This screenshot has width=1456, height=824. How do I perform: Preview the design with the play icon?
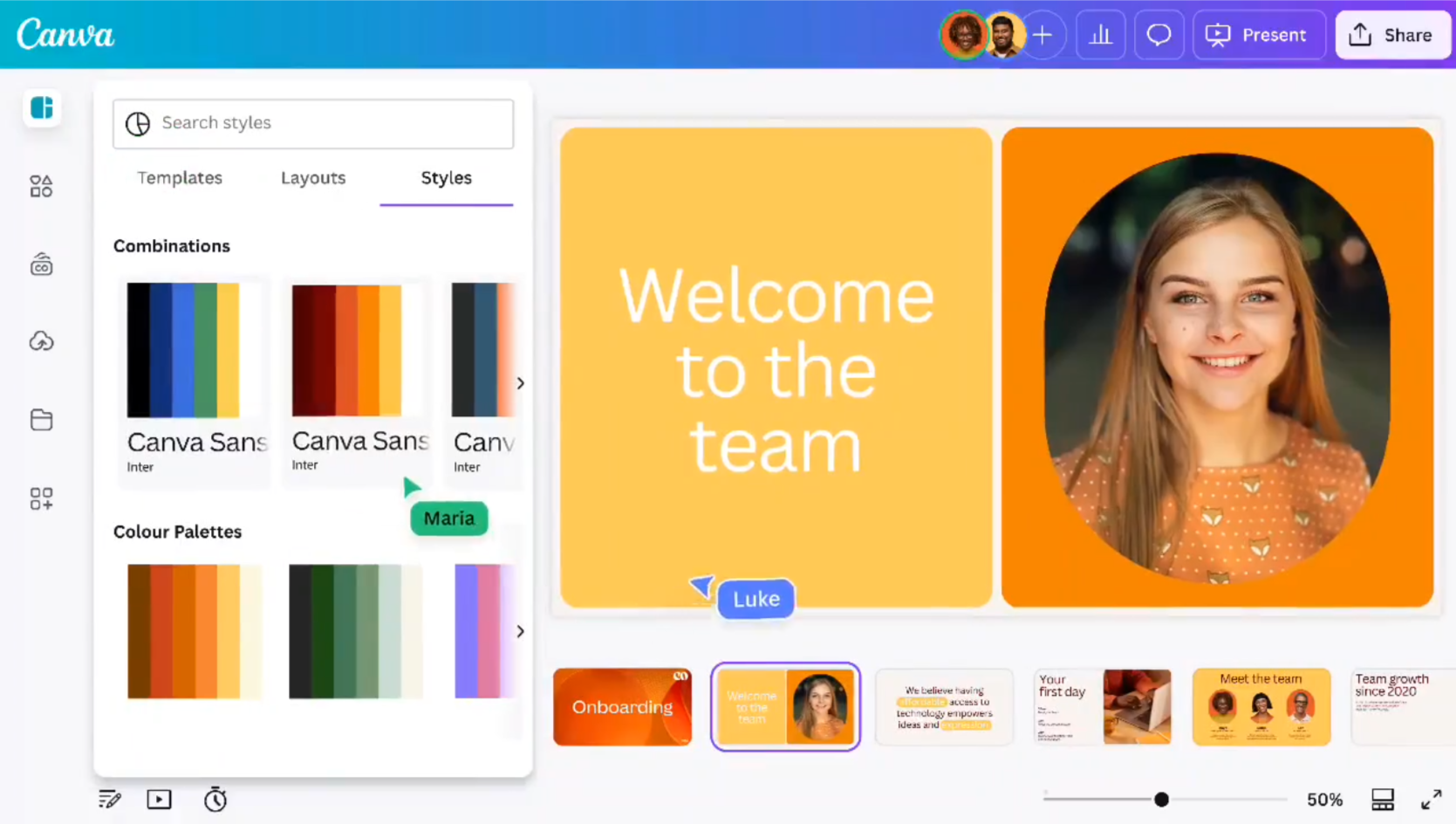(159, 799)
